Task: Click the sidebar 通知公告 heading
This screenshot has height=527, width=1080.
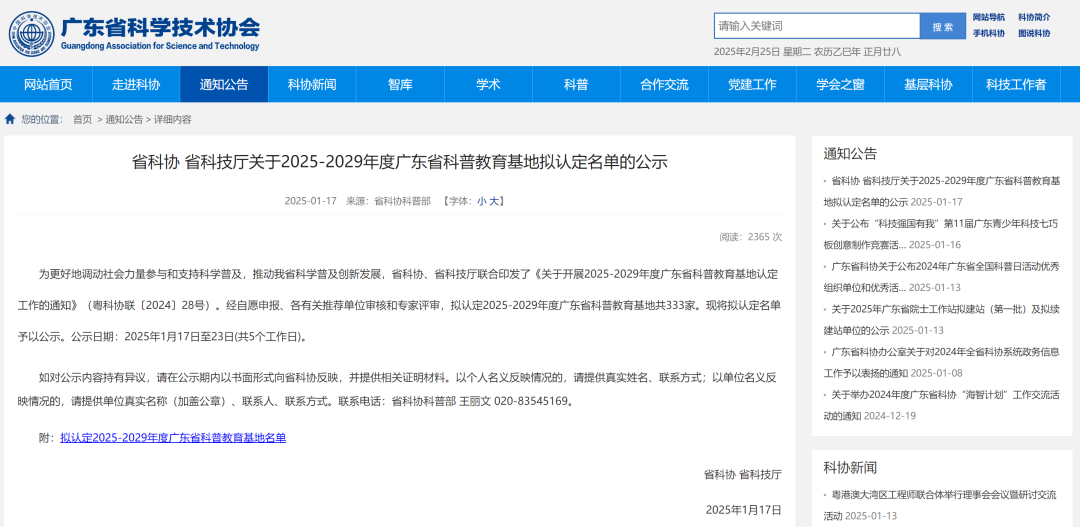Action: (850, 154)
